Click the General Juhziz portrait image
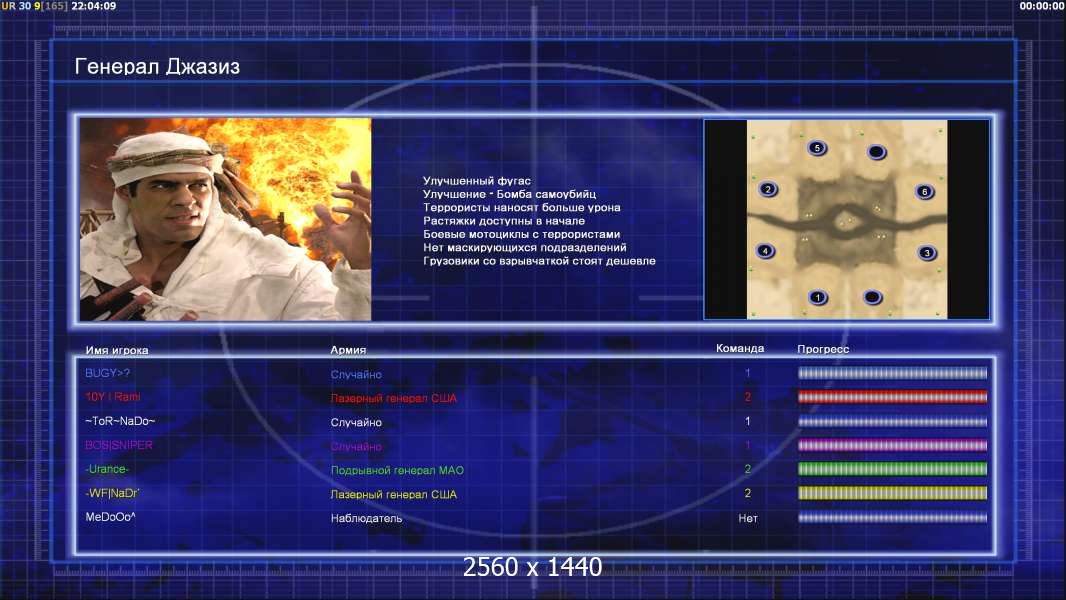The height and width of the screenshot is (600, 1066). pyautogui.click(x=226, y=219)
